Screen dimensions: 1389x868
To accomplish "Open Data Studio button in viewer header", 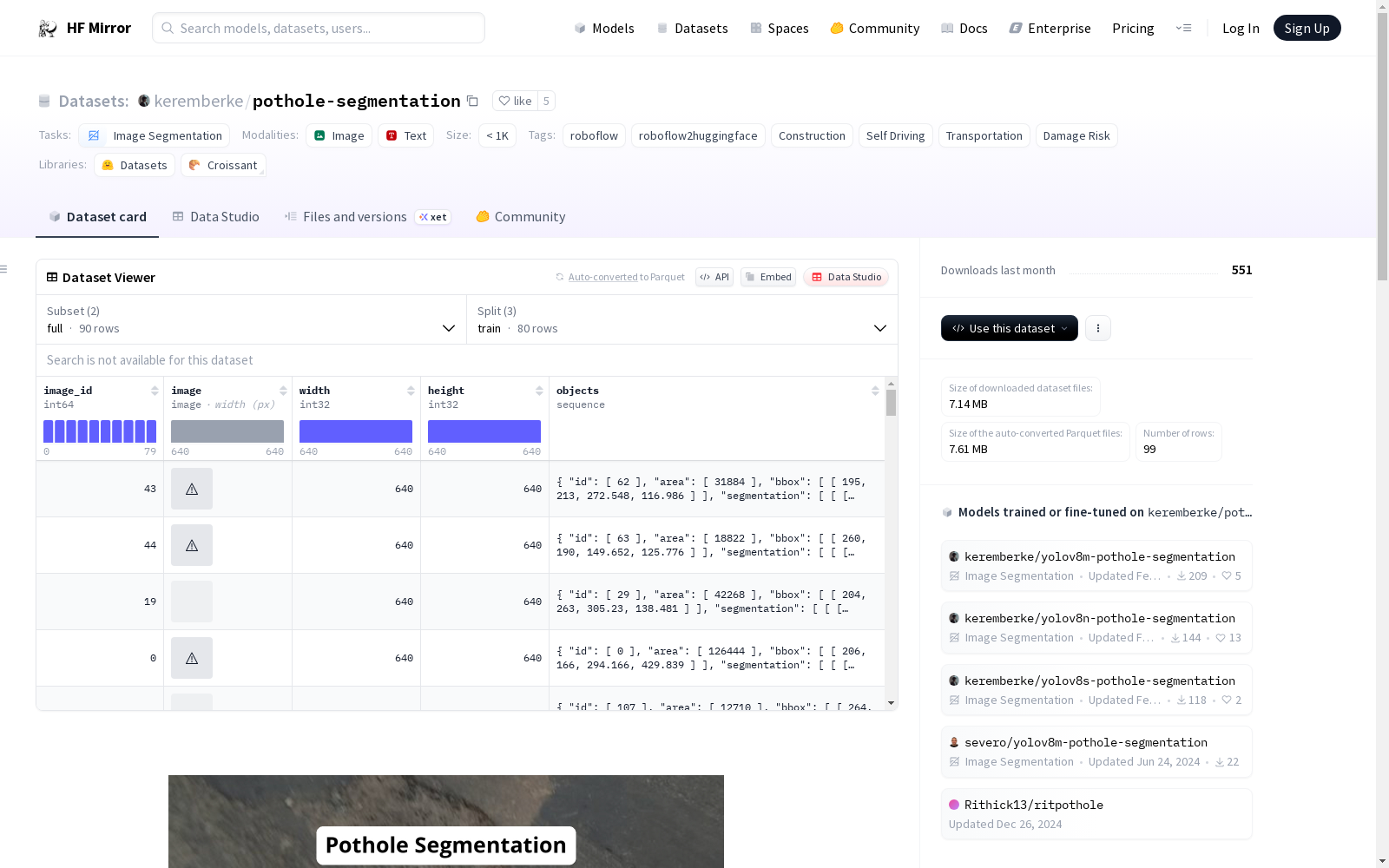I will tap(846, 277).
